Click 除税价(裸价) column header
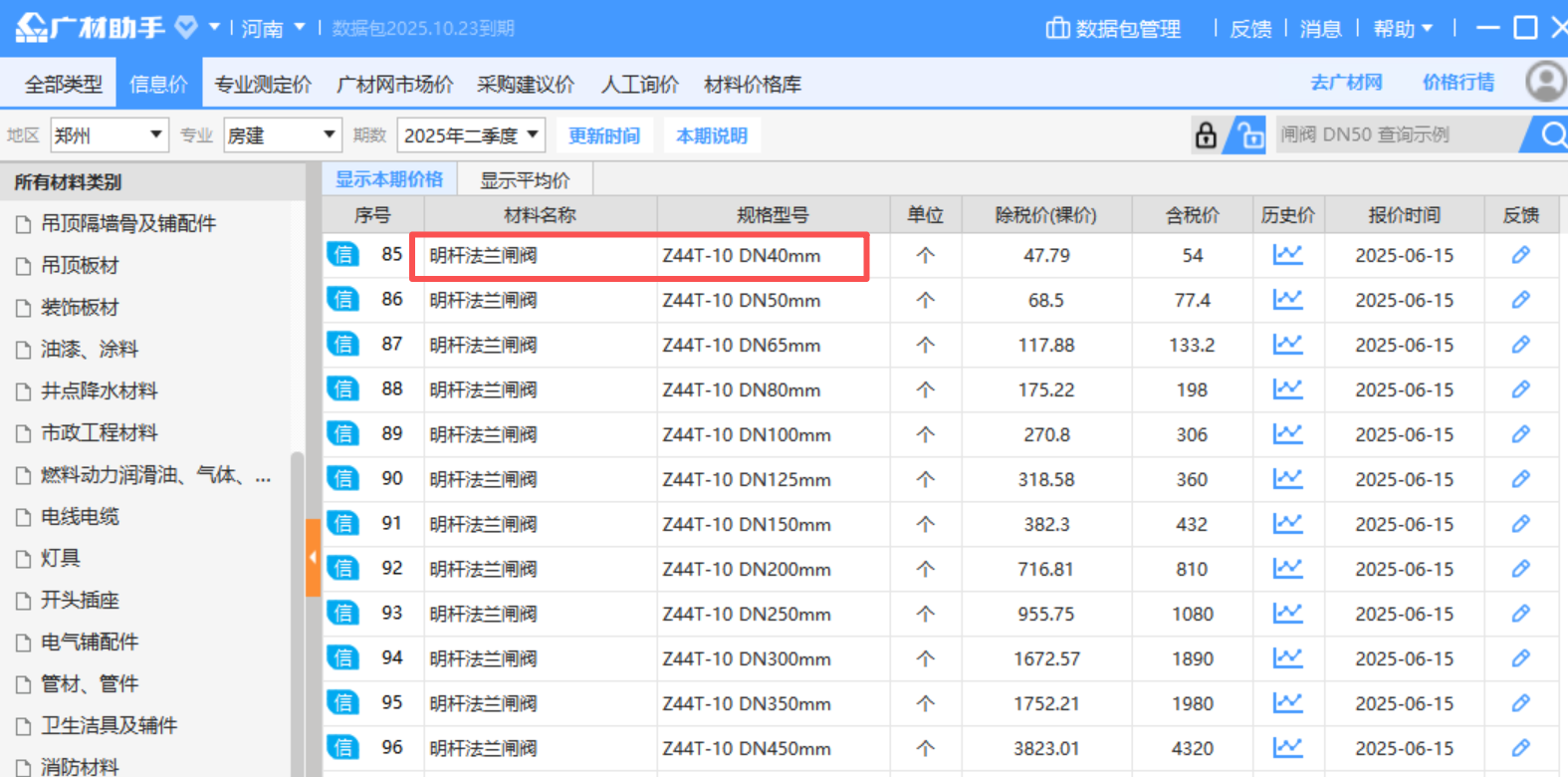Viewport: 1568px width, 777px height. 1045,215
